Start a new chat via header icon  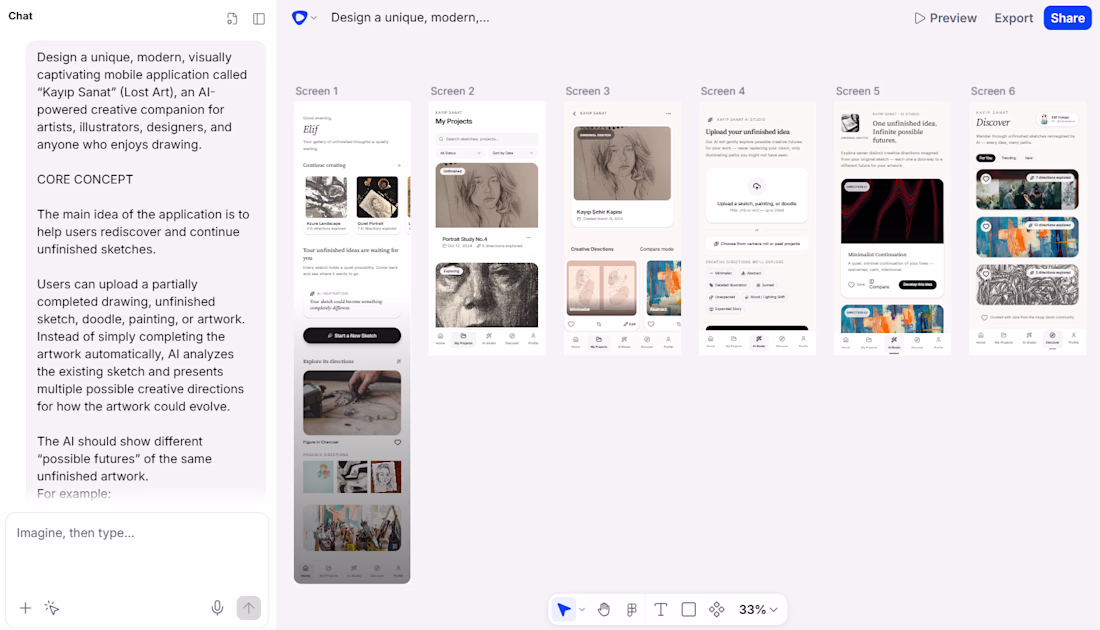pos(232,19)
